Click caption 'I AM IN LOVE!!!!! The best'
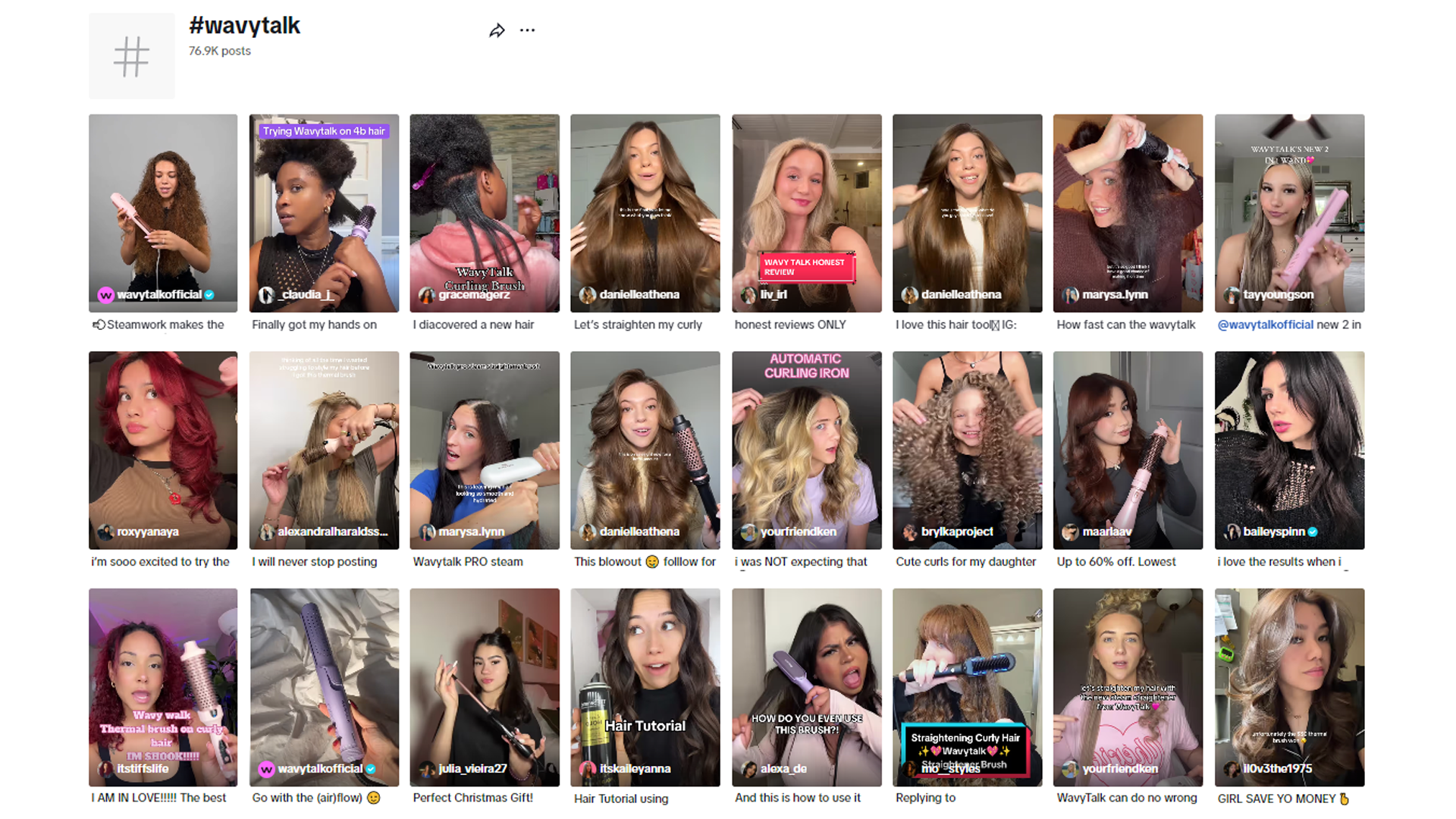 [x=158, y=798]
